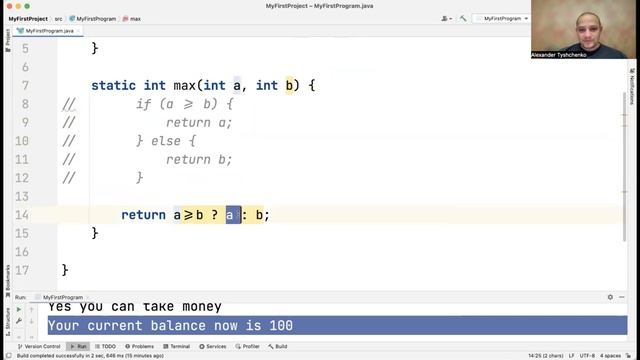Click MyFirstProject in breadcrumb bar
This screenshot has width=640, height=360.
(28, 19)
